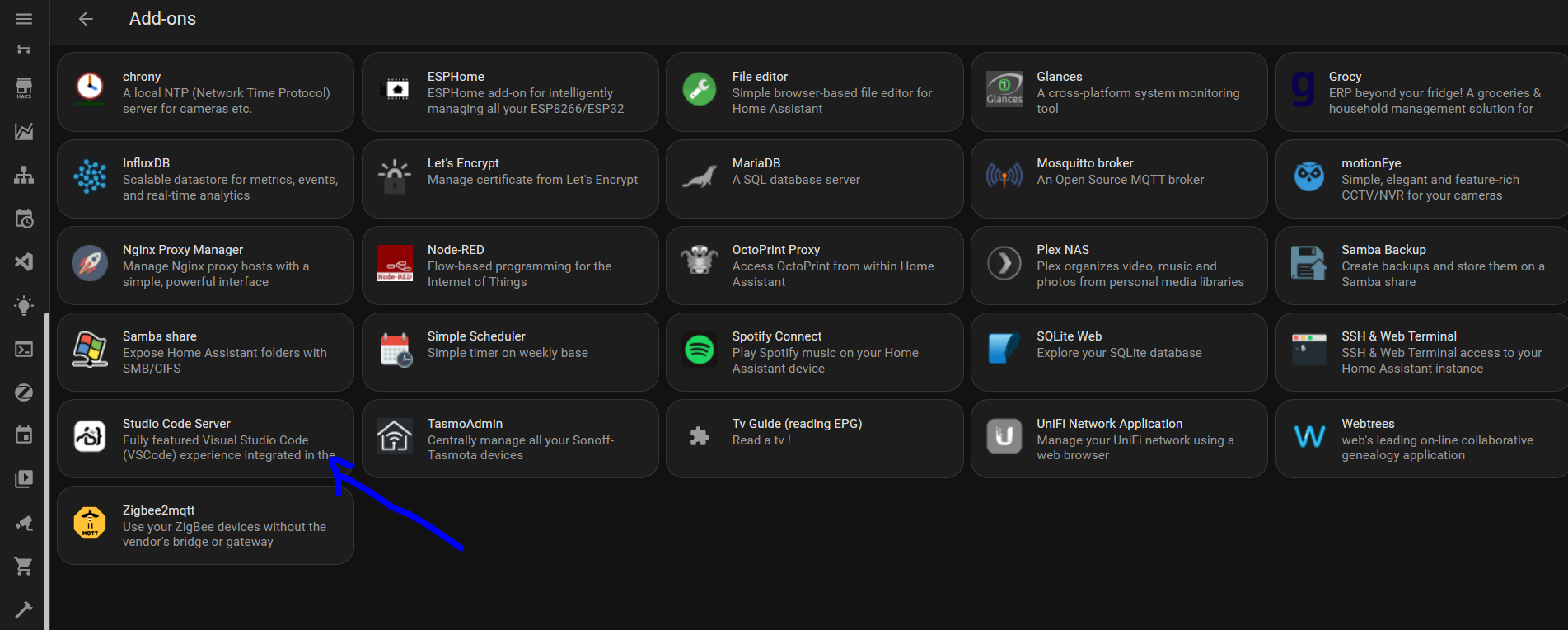Open the Visual Studio Code sidebar icon

(x=24, y=262)
